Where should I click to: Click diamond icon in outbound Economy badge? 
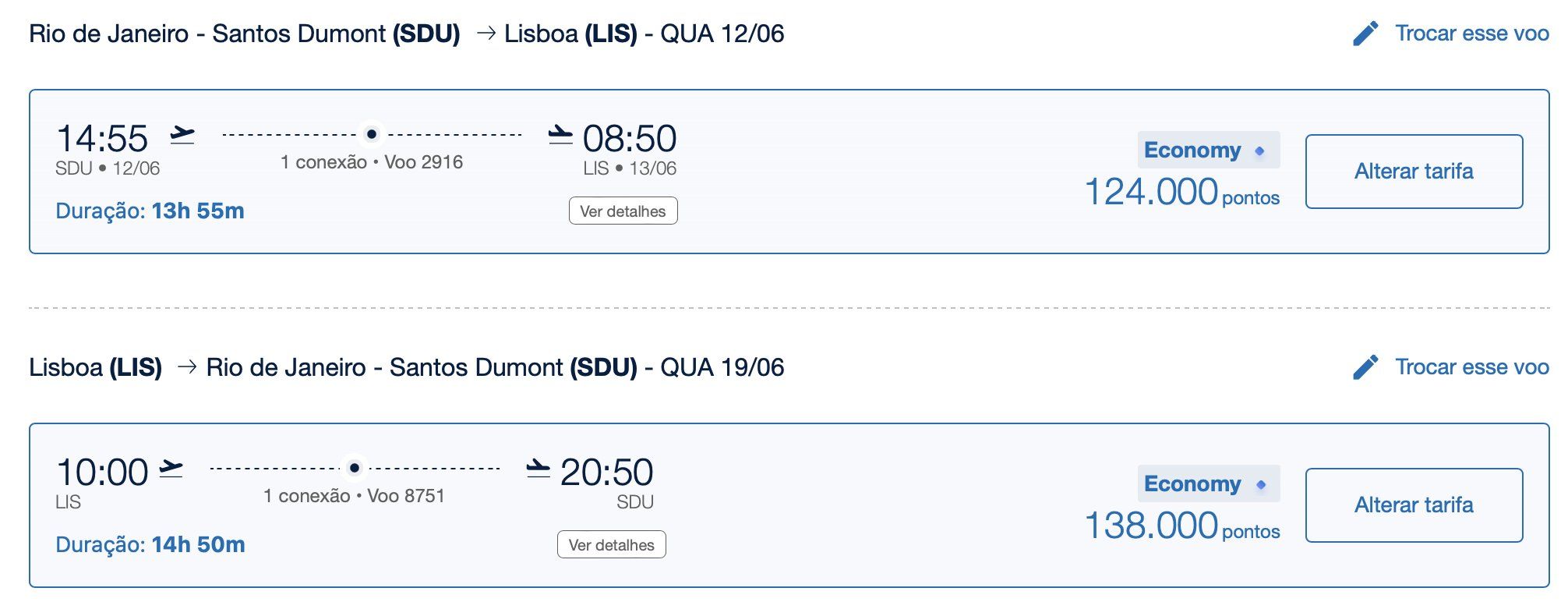(1259, 150)
